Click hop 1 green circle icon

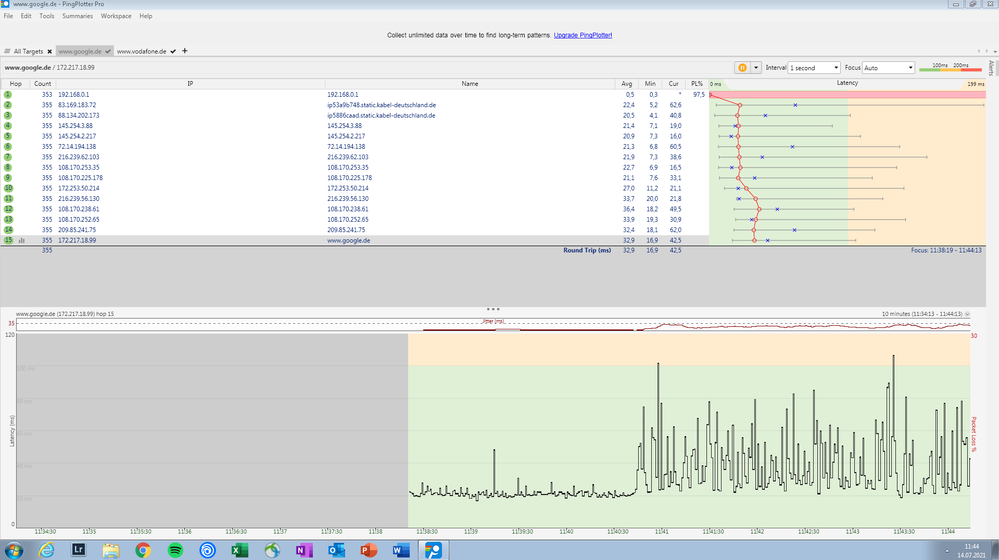tap(8, 94)
